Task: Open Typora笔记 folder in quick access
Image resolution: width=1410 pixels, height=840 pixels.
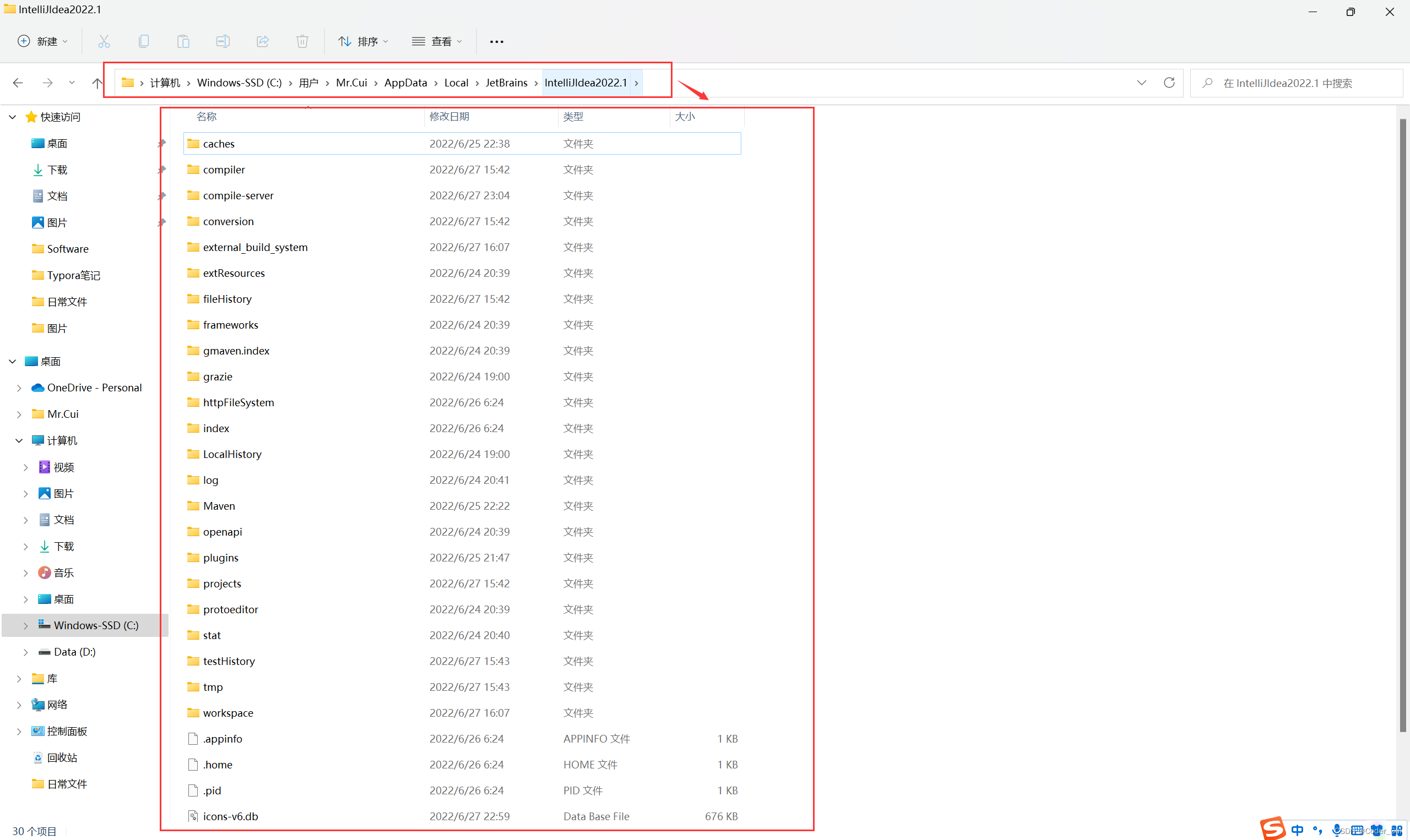Action: click(73, 275)
